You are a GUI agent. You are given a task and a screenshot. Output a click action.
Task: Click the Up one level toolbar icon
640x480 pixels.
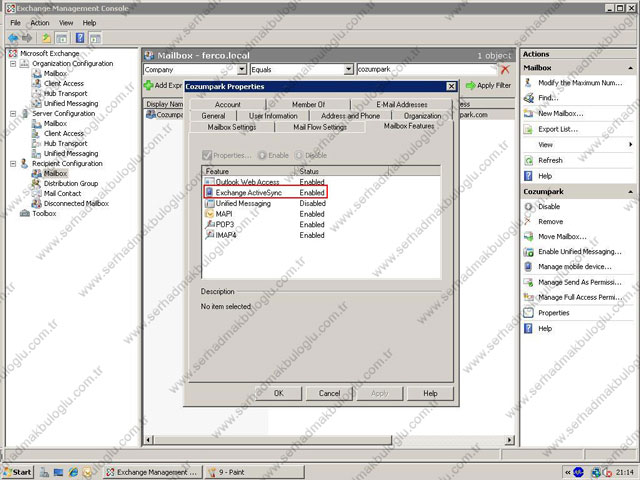click(x=46, y=38)
